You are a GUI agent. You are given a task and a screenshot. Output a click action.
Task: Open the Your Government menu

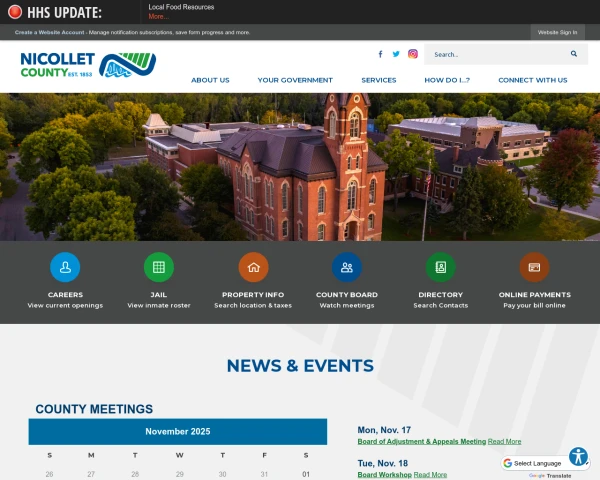click(x=295, y=80)
